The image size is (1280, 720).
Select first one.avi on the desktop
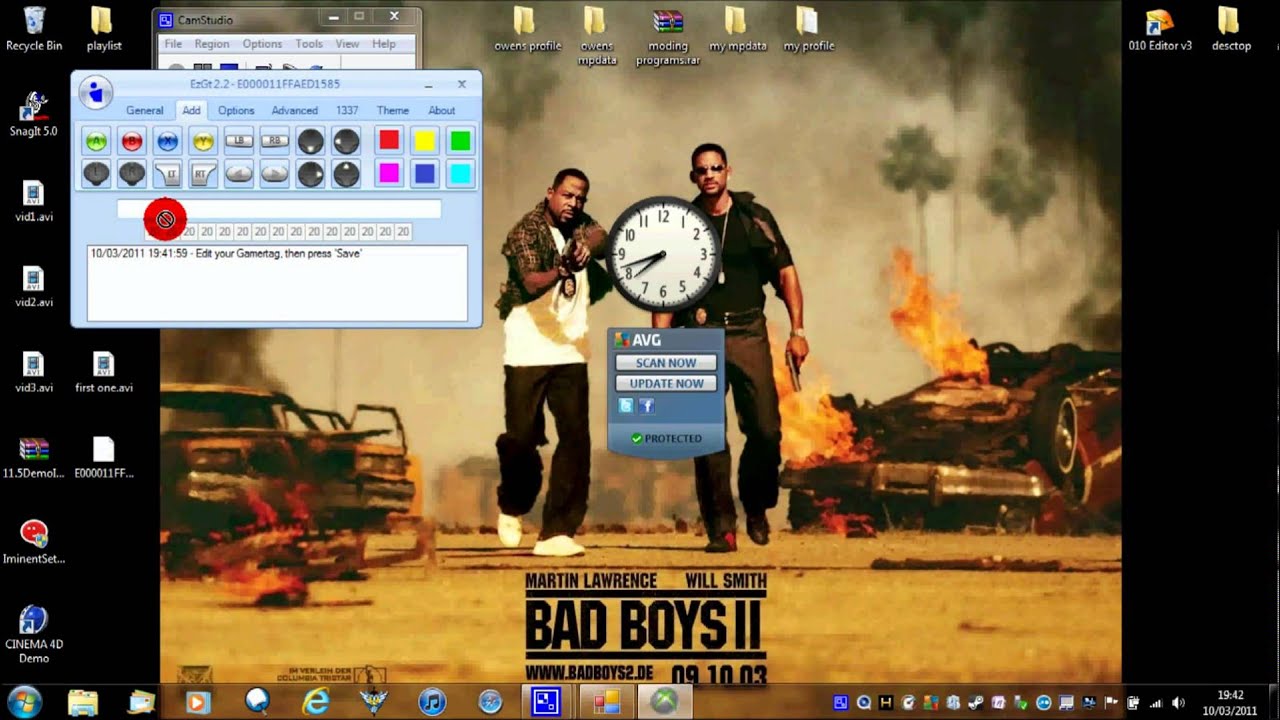pyautogui.click(x=103, y=372)
